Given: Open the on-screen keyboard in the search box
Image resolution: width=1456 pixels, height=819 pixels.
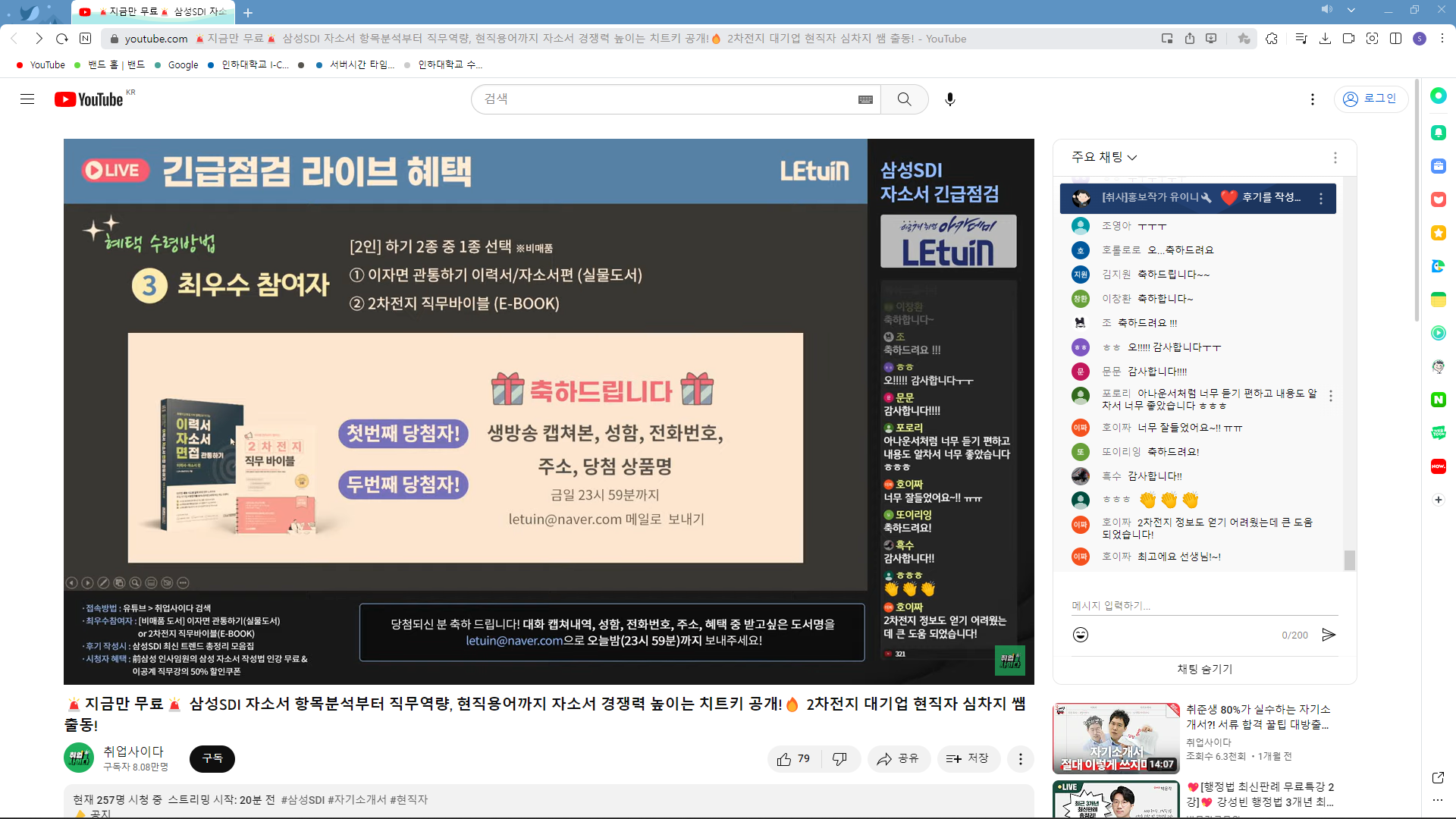Looking at the screenshot, I should (x=865, y=99).
